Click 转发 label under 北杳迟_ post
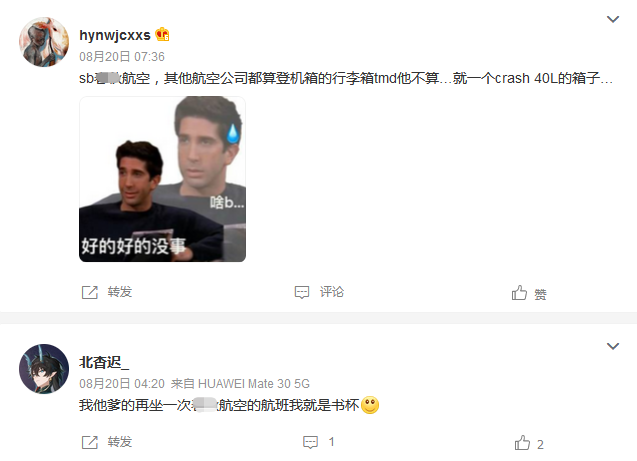The height and width of the screenshot is (461, 637). click(x=120, y=442)
